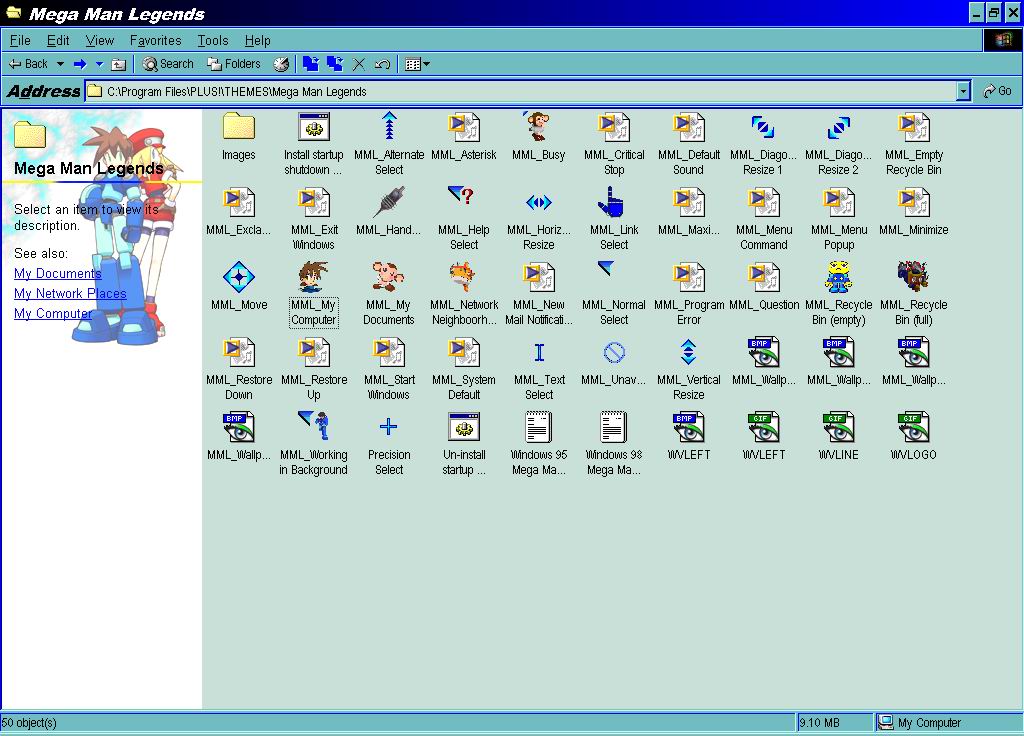1024x736 pixels.
Task: Go forward with the Forward arrow
Action: [80, 64]
